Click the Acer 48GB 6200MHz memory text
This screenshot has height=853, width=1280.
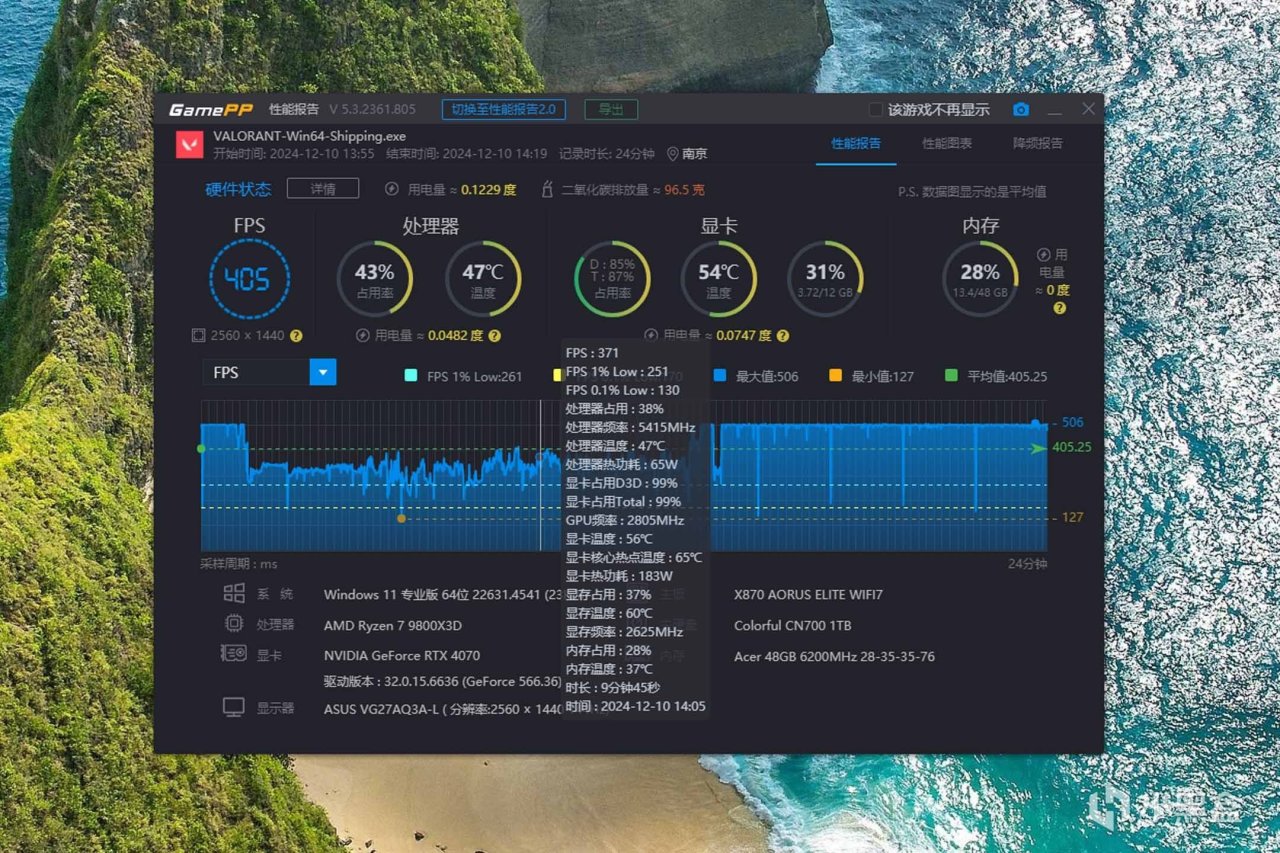click(835, 656)
